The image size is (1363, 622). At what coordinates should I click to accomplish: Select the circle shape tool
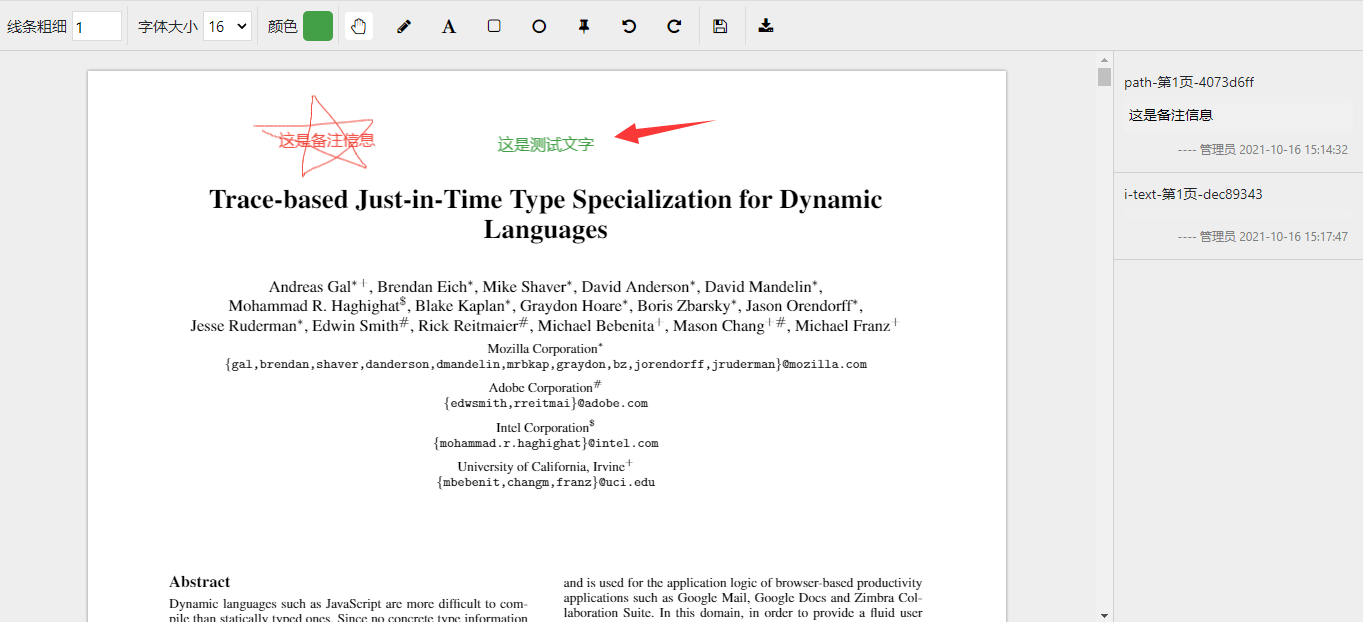(539, 26)
